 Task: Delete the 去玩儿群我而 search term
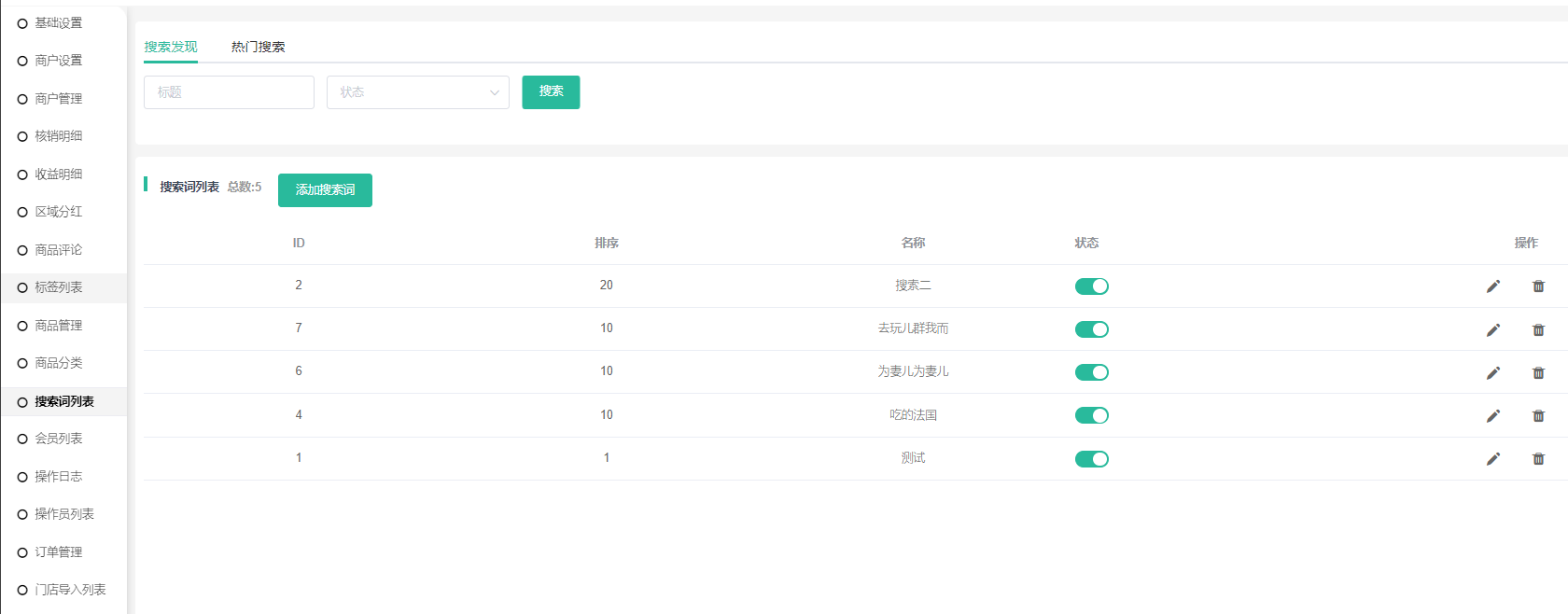coord(1538,329)
